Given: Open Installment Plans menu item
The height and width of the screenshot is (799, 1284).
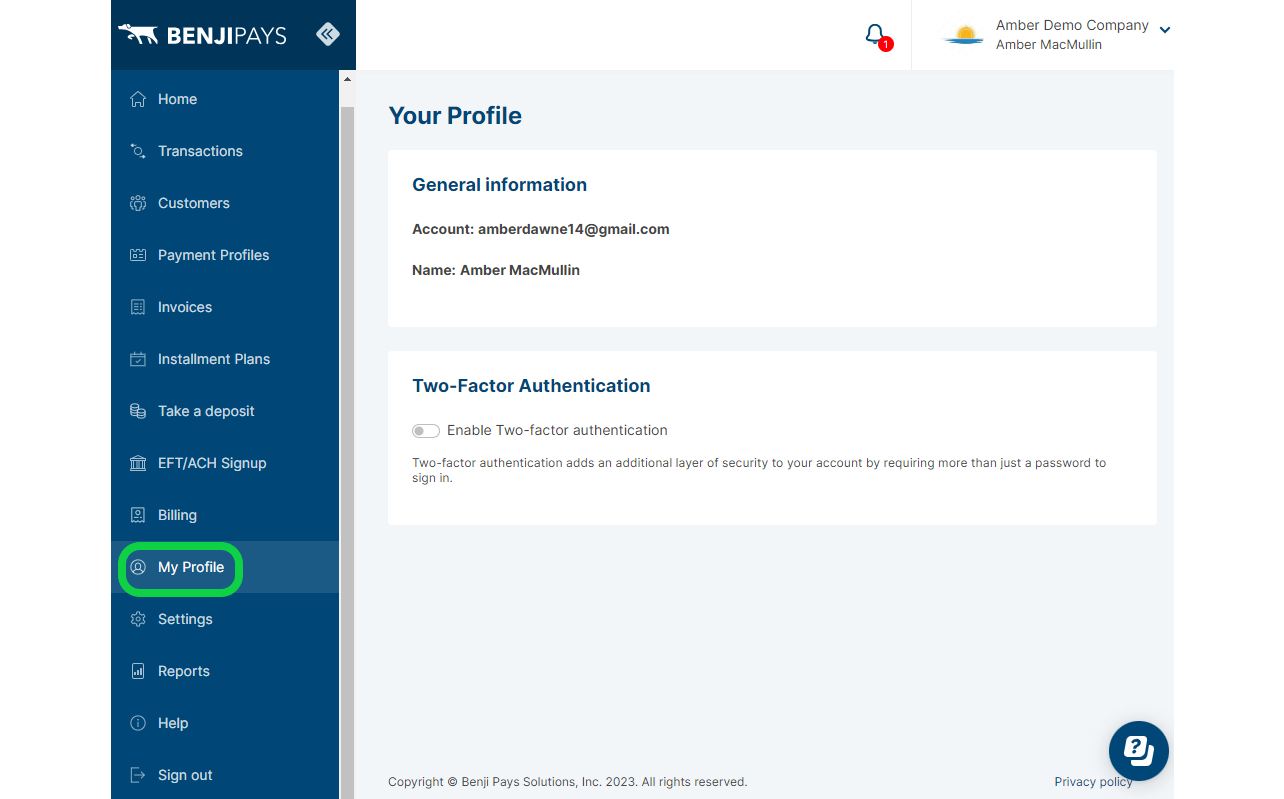Looking at the screenshot, I should pos(225,359).
